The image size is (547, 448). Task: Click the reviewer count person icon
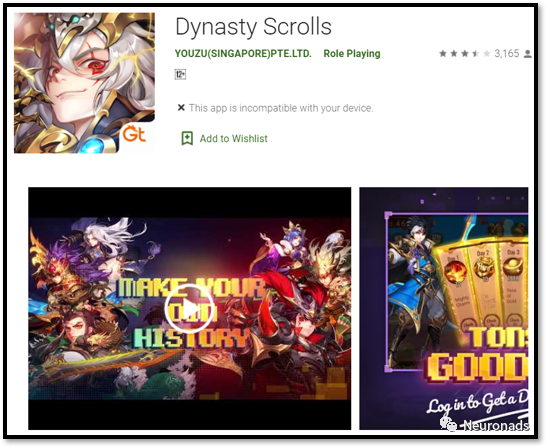coord(528,54)
